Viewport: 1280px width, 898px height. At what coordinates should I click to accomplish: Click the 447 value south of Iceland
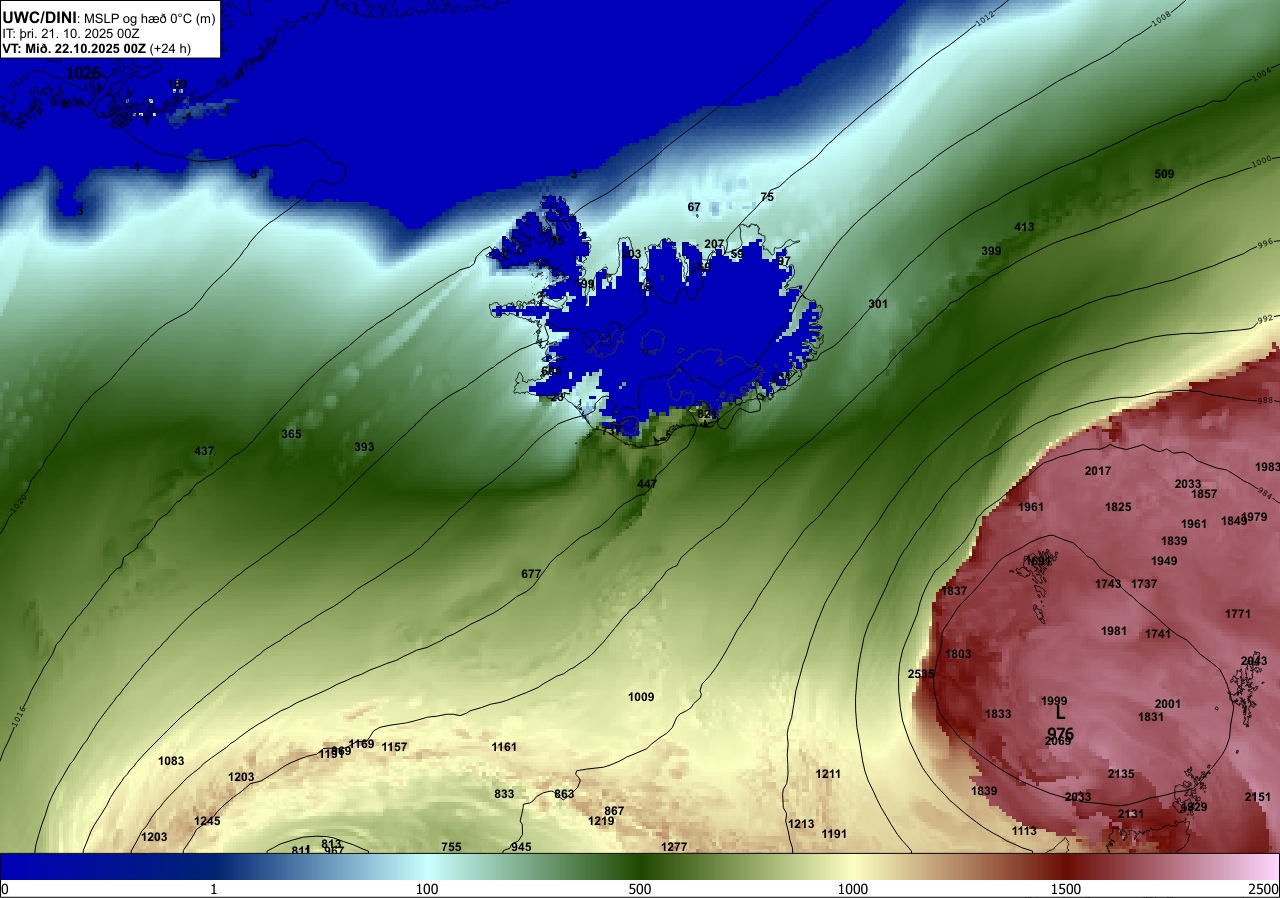tap(647, 484)
